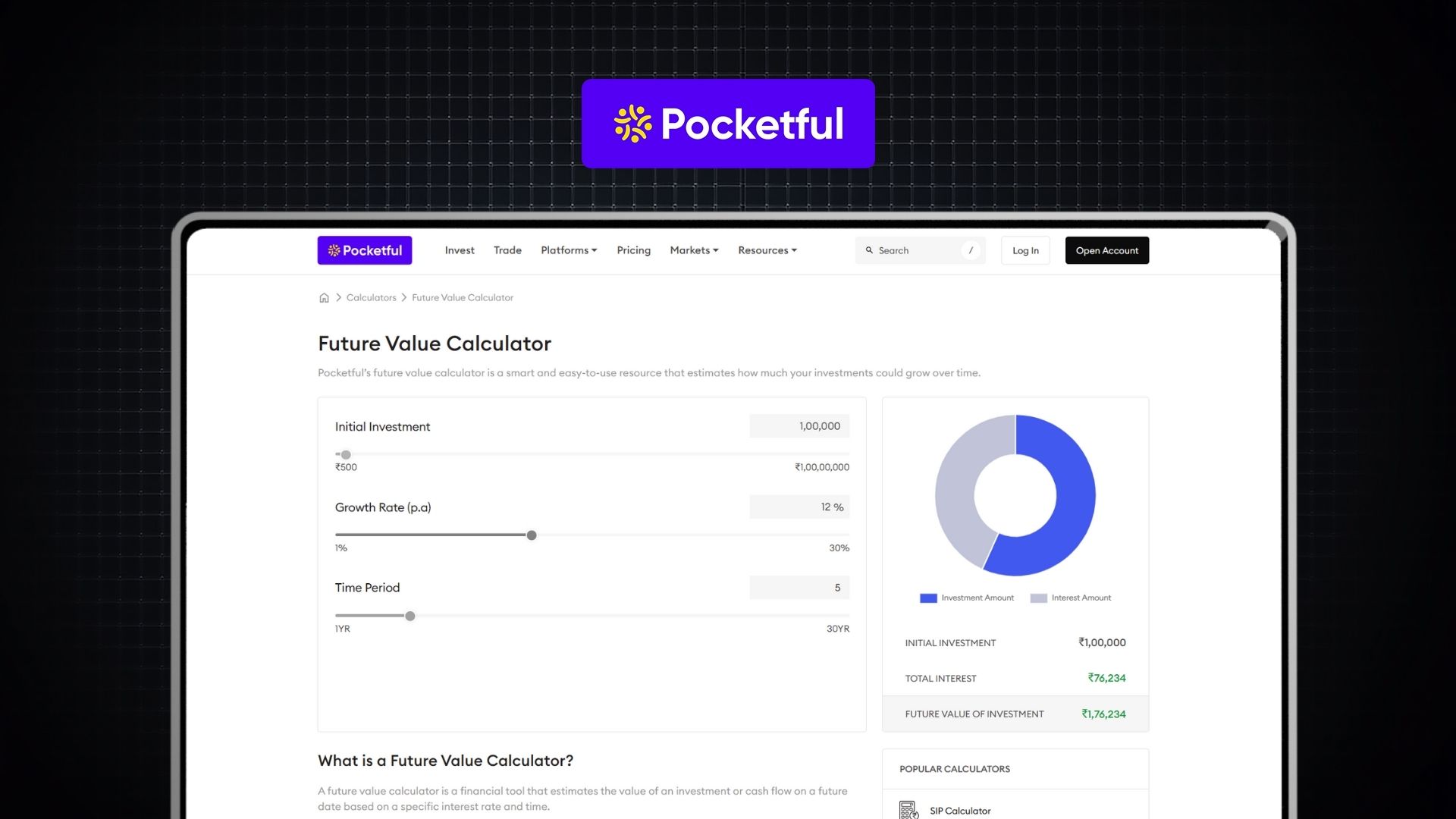The height and width of the screenshot is (819, 1456).
Task: Click the Pricing navigation link
Action: (x=633, y=250)
